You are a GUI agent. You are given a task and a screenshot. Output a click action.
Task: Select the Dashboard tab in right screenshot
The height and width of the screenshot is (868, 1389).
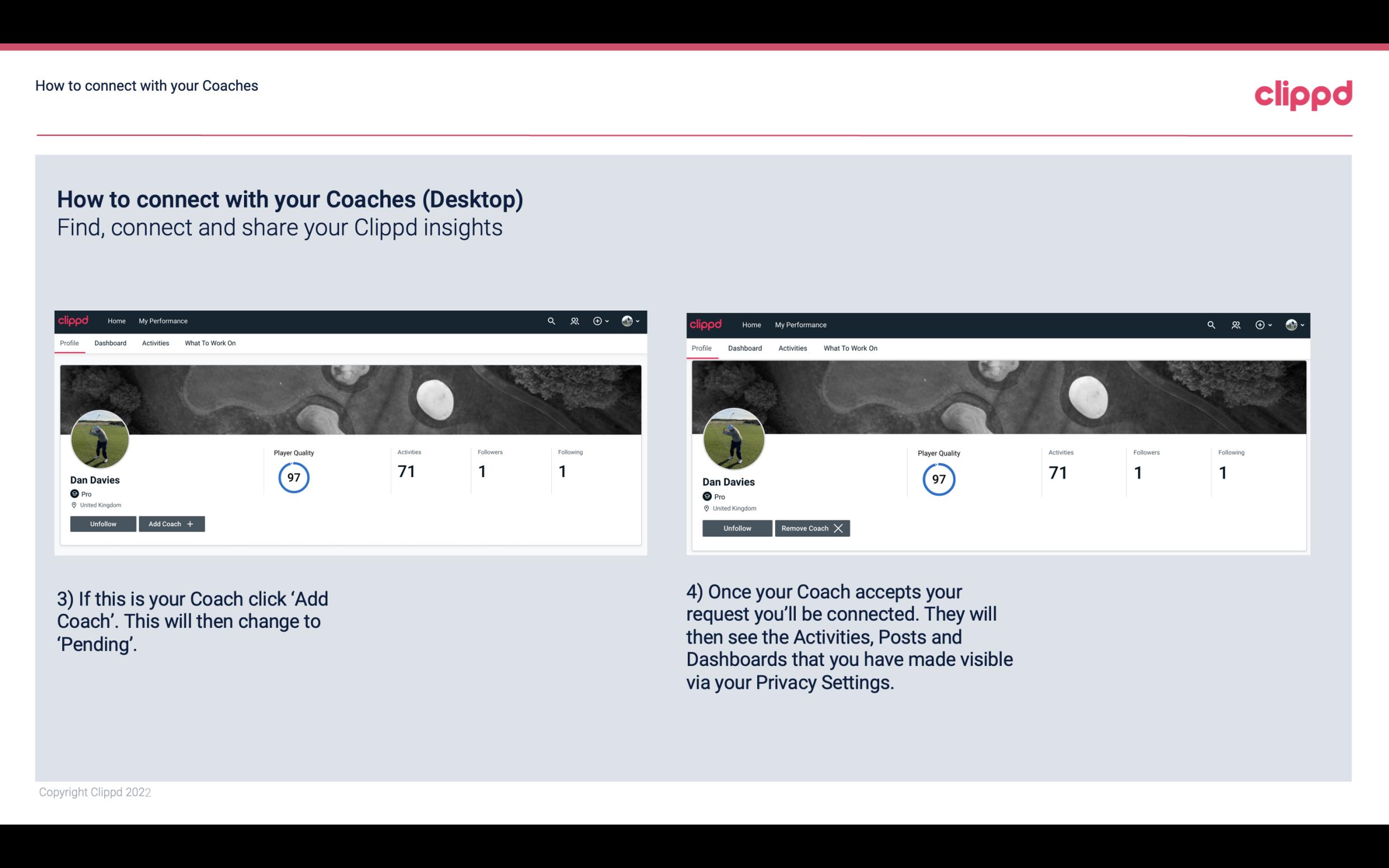click(745, 347)
